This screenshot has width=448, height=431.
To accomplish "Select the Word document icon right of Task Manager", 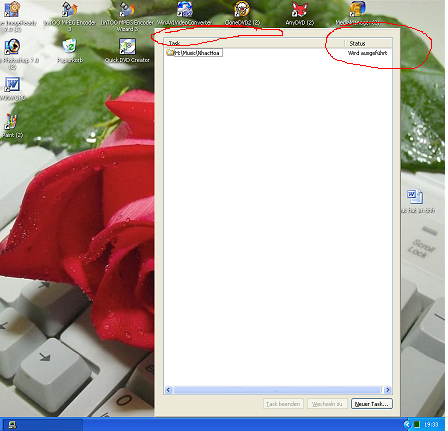I will click(x=415, y=197).
